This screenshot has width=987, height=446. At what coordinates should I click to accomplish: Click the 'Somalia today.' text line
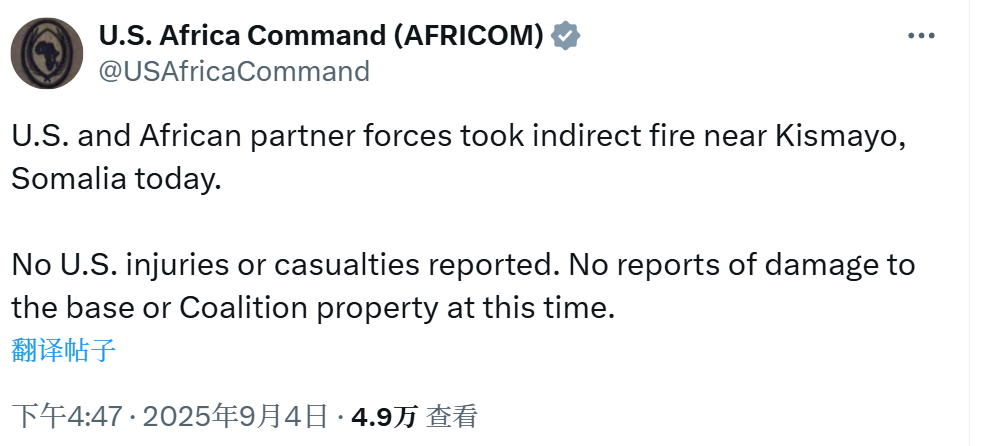coord(117,179)
